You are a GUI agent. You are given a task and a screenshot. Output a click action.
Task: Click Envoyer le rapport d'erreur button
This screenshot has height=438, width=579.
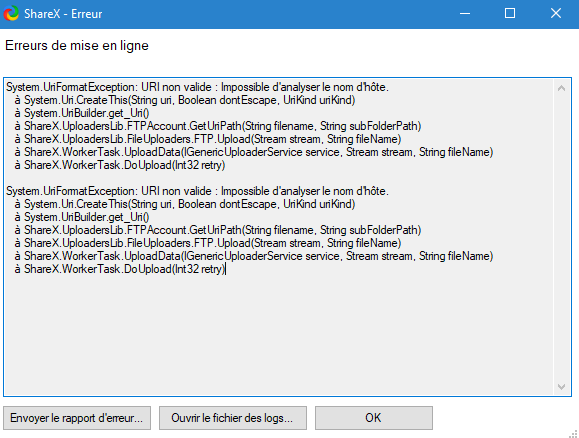coord(77,418)
